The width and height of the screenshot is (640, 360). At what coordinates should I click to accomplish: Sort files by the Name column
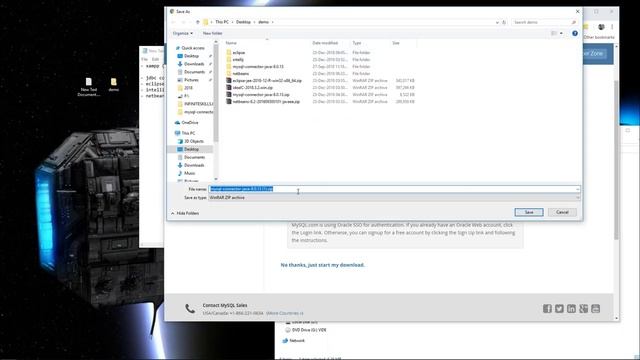[231, 43]
